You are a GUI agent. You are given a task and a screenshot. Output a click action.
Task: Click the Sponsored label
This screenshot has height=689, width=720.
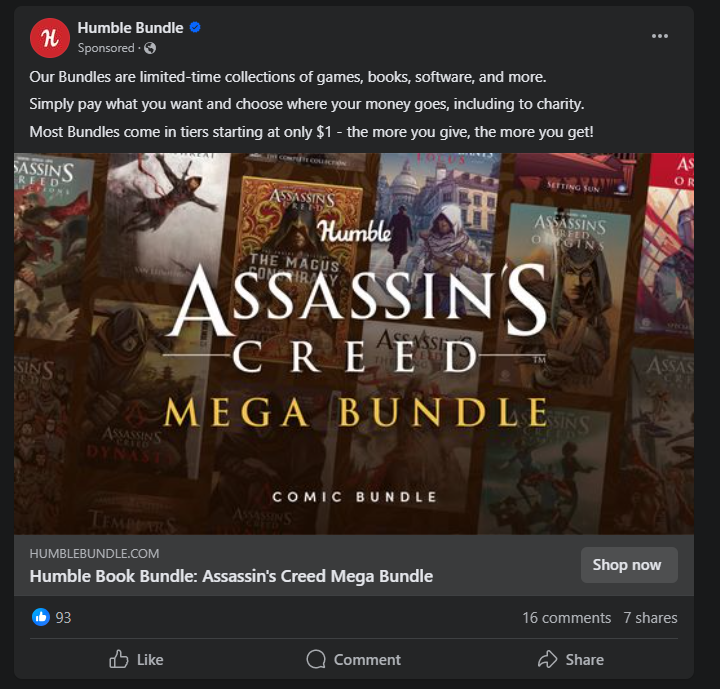[x=106, y=48]
